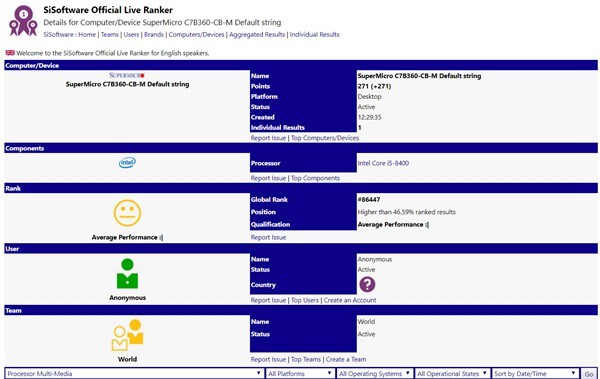Open the Aggregated Results navigation link
The height and width of the screenshot is (379, 600).
click(257, 34)
